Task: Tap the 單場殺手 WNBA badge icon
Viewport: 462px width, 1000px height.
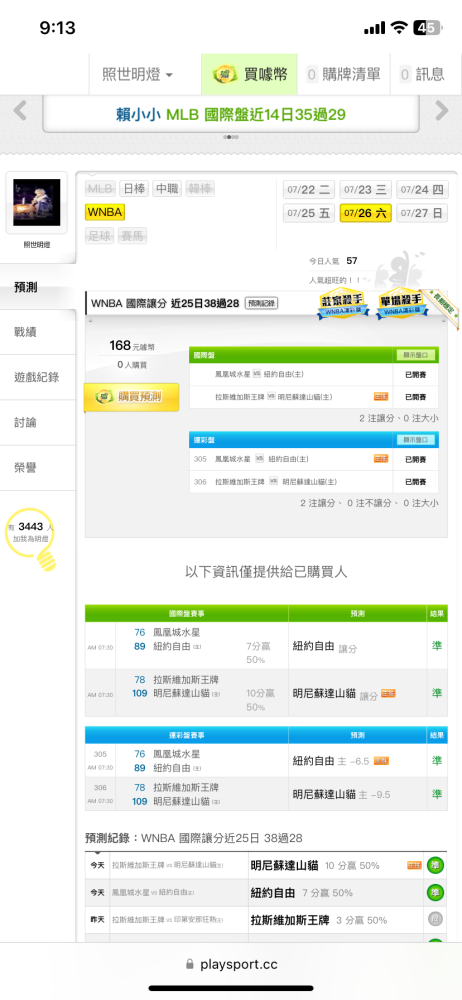Action: coord(401,305)
